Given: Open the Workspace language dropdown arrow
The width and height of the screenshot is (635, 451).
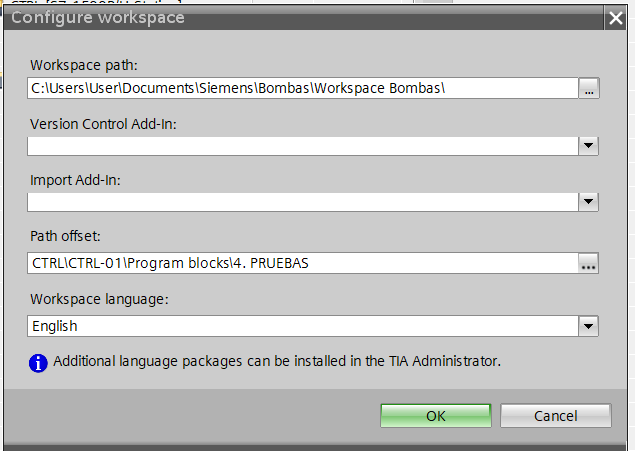Looking at the screenshot, I should [x=589, y=326].
